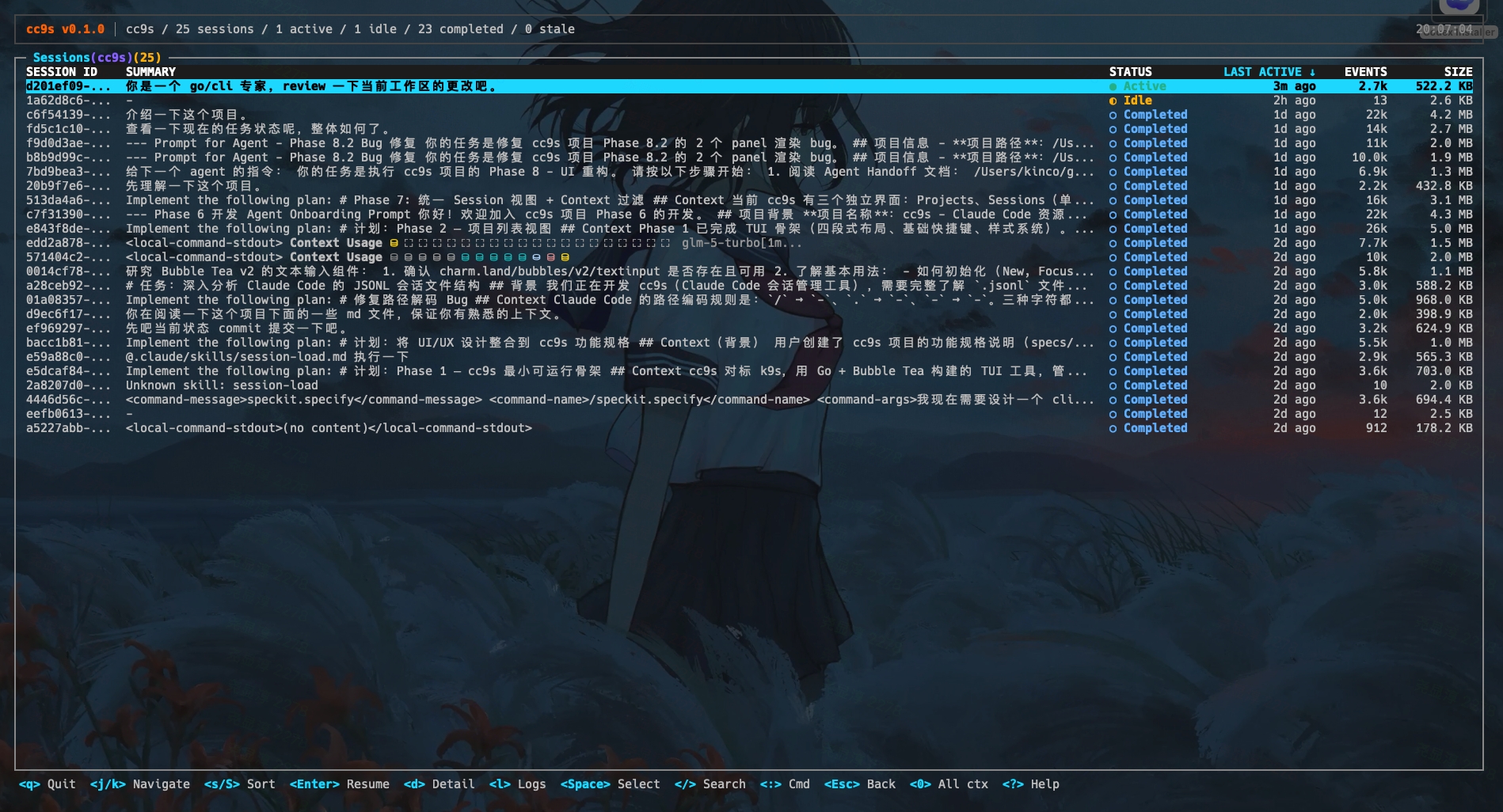
Task: Click the 522.2 KB size value
Action: click(x=1444, y=86)
